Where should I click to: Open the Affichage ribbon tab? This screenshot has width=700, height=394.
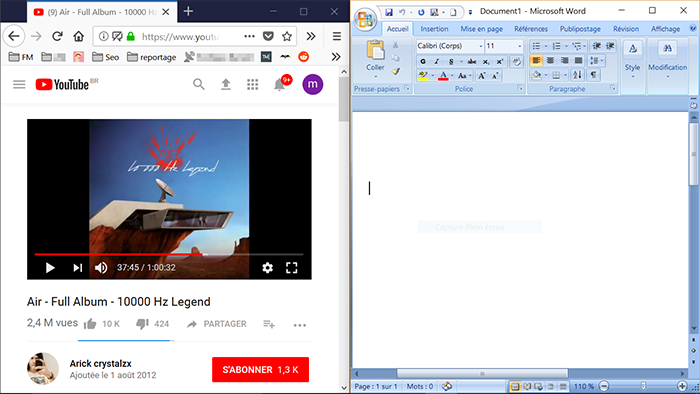coord(665,29)
